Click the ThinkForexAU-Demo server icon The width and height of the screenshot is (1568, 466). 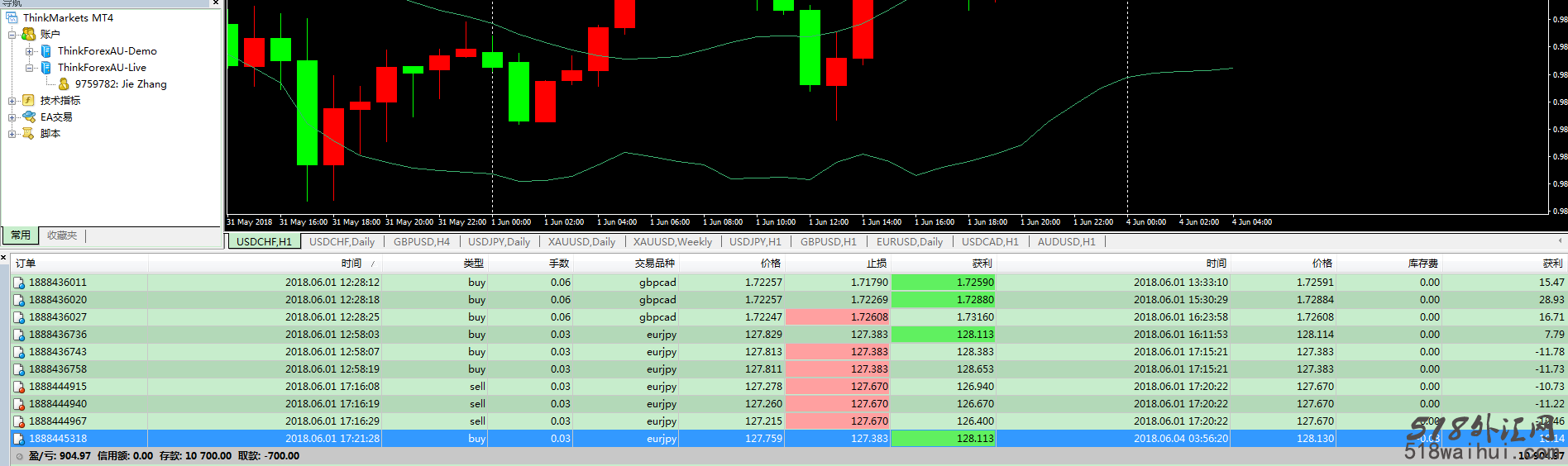click(x=46, y=51)
